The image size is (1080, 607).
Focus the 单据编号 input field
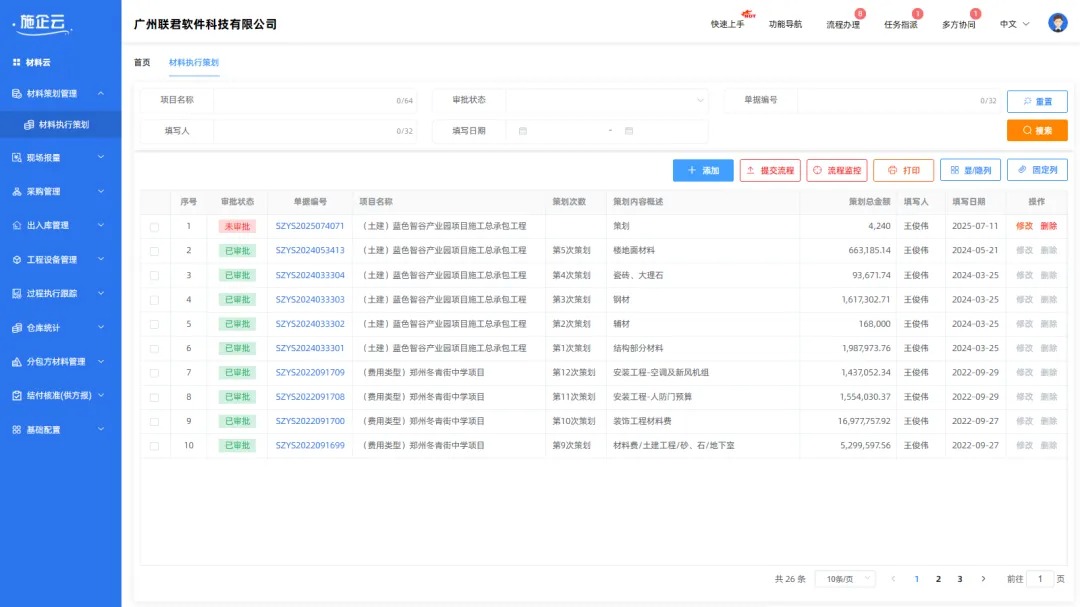tap(898, 100)
